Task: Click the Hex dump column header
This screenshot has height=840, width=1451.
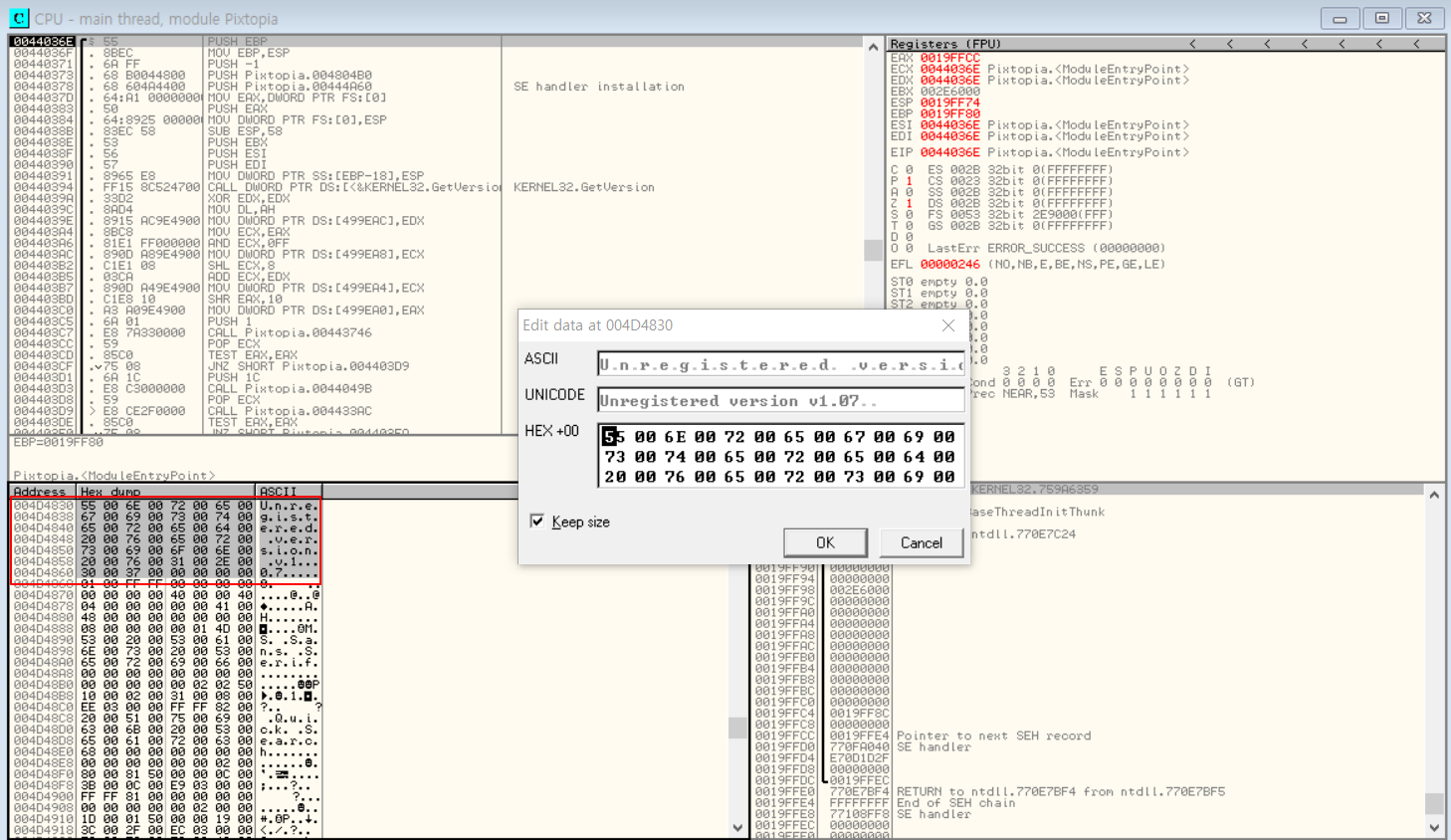Action: click(166, 492)
